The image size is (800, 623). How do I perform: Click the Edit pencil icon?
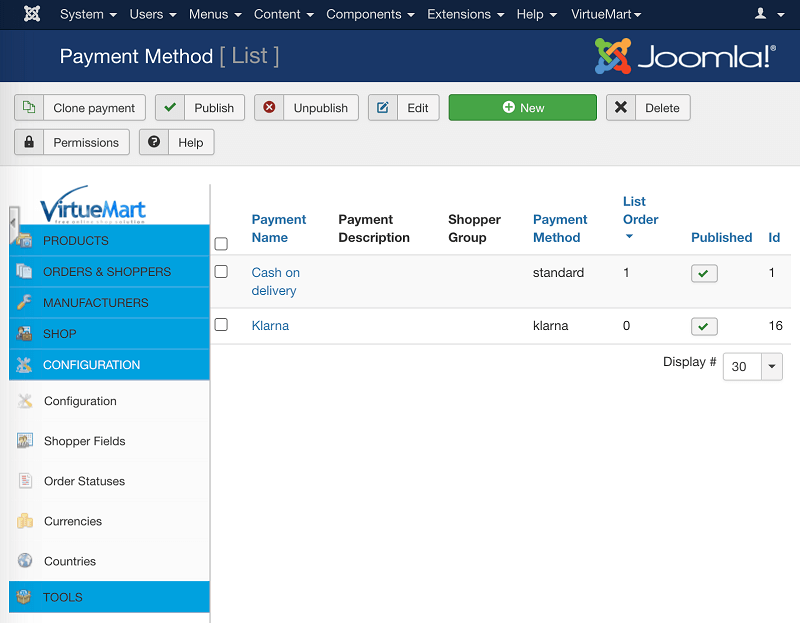point(383,108)
